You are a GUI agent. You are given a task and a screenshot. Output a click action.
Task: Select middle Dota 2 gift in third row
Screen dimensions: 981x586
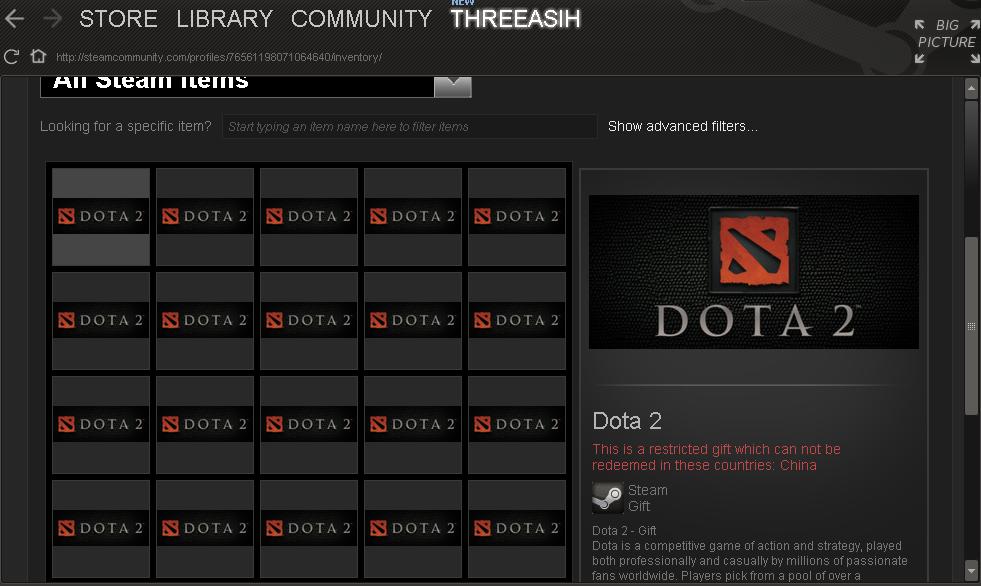coord(309,424)
